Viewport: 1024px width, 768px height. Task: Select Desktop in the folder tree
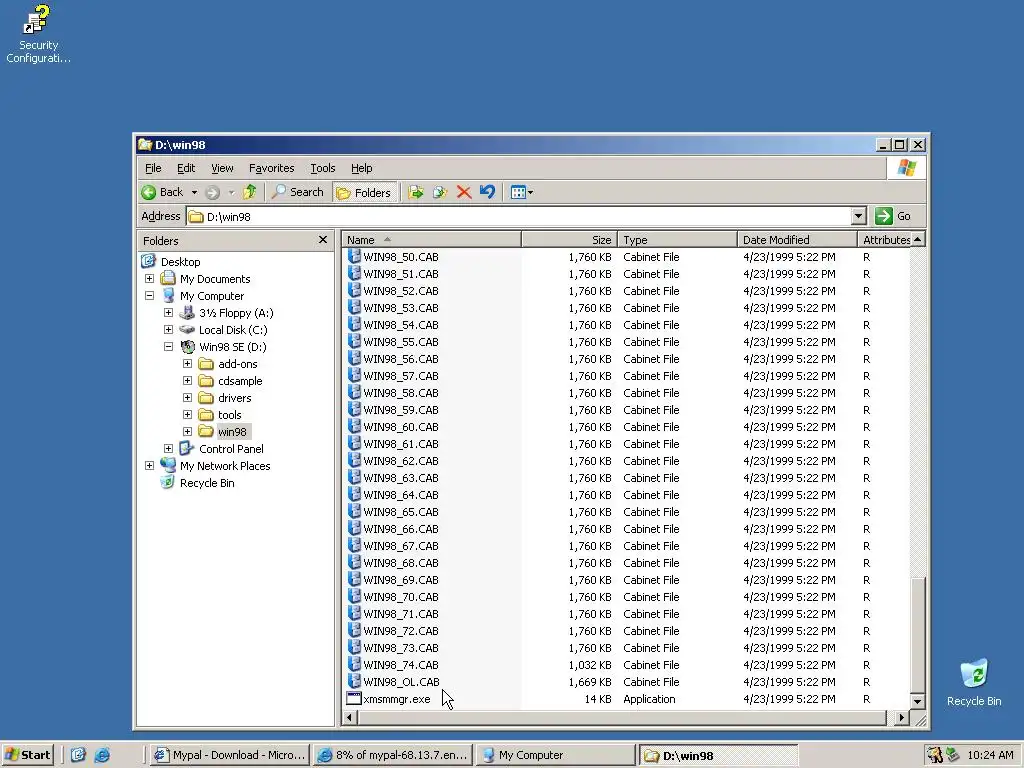pos(180,262)
